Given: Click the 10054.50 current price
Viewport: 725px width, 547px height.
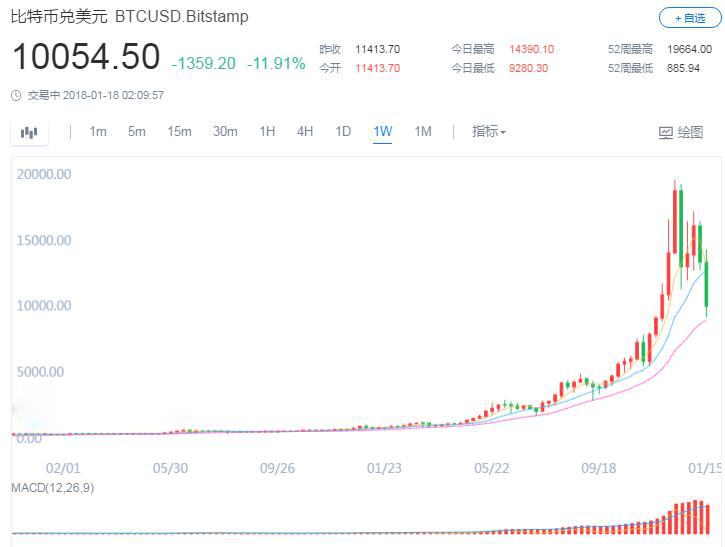Looking at the screenshot, I should click(x=86, y=57).
